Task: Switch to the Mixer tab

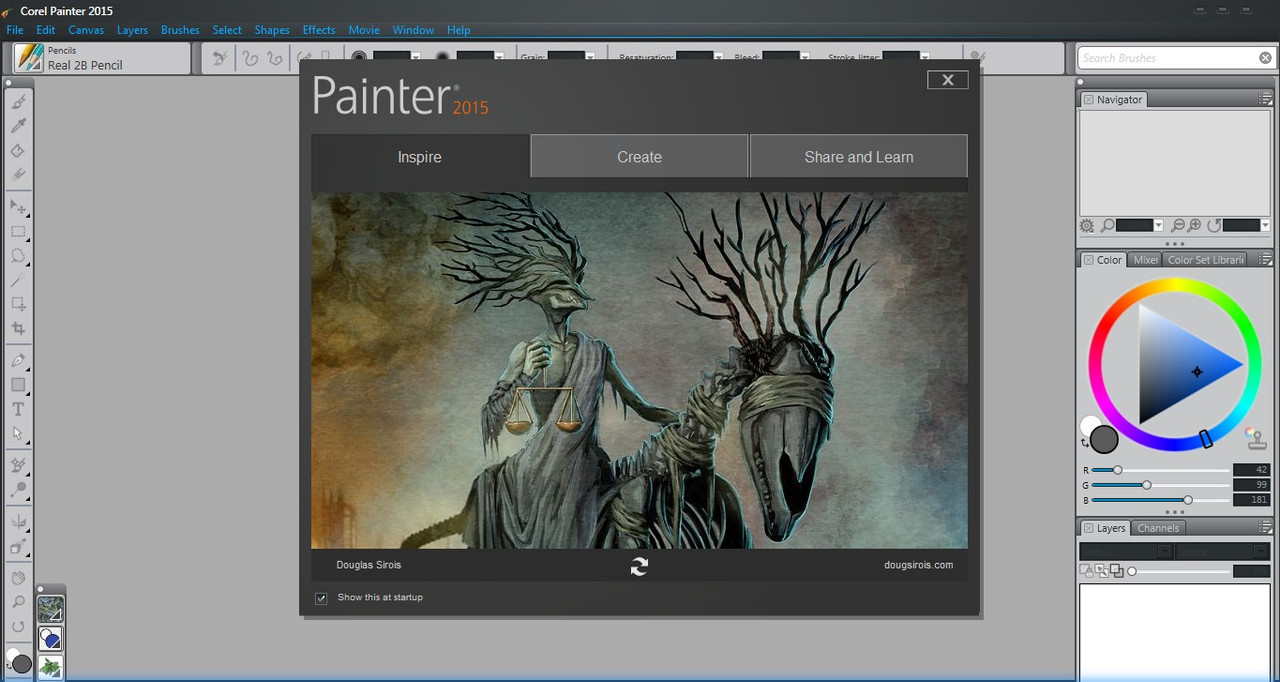Action: point(1145,260)
